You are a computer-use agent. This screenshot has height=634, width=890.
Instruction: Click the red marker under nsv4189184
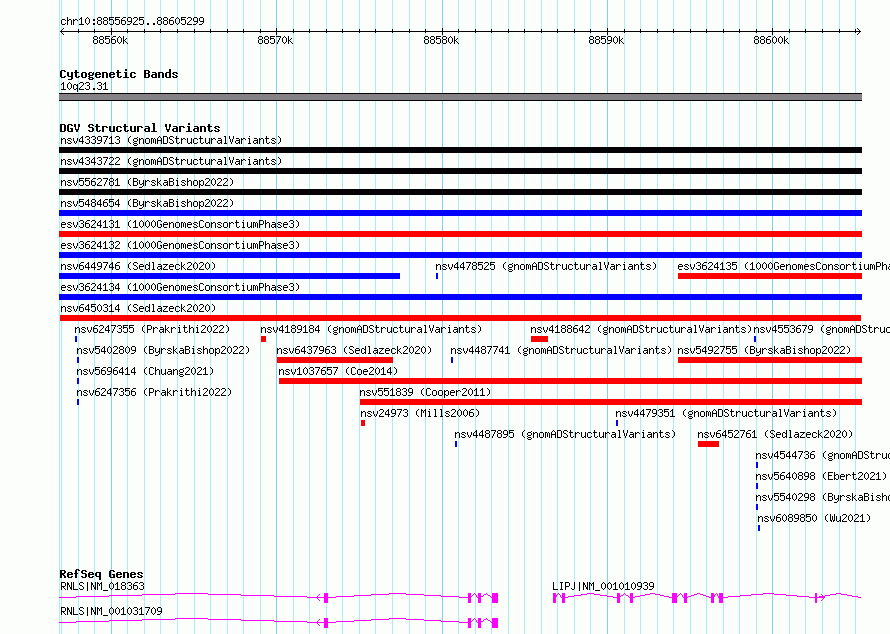263,339
